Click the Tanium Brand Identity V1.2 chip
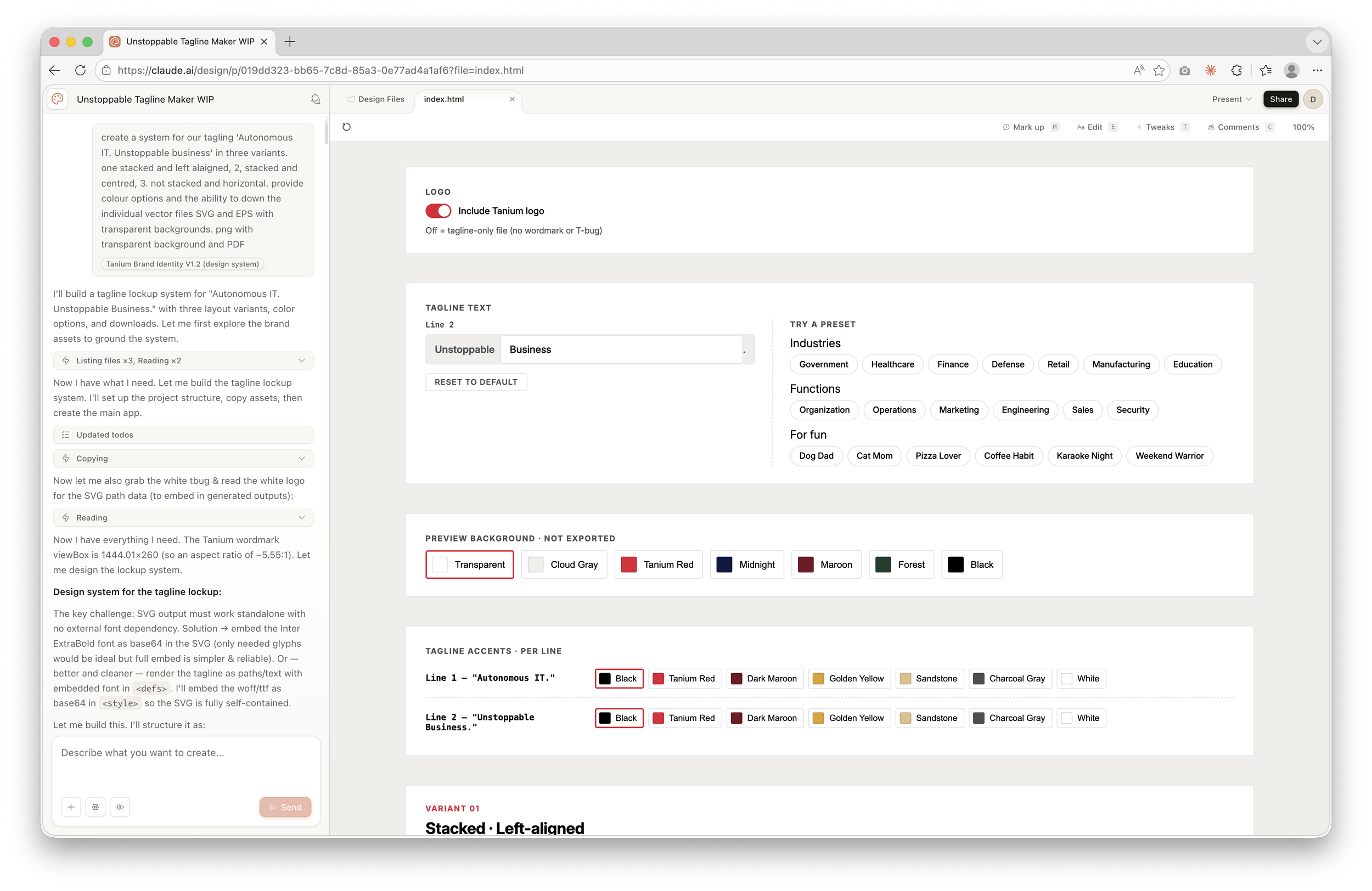 (183, 264)
